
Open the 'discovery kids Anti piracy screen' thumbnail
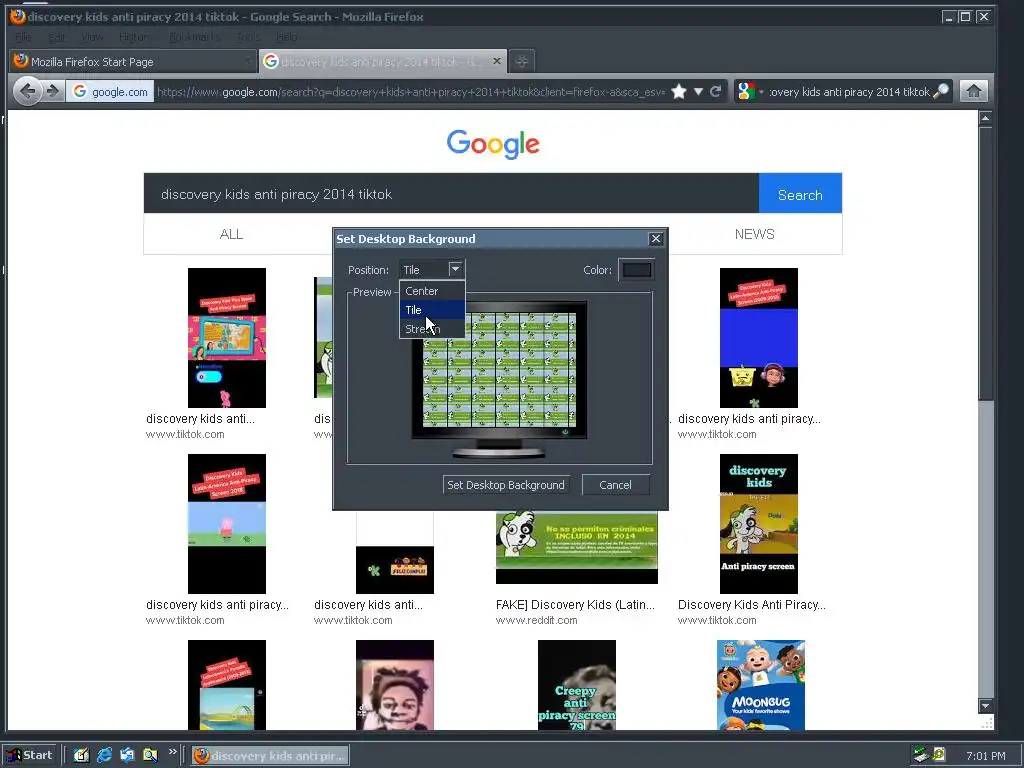coord(758,524)
